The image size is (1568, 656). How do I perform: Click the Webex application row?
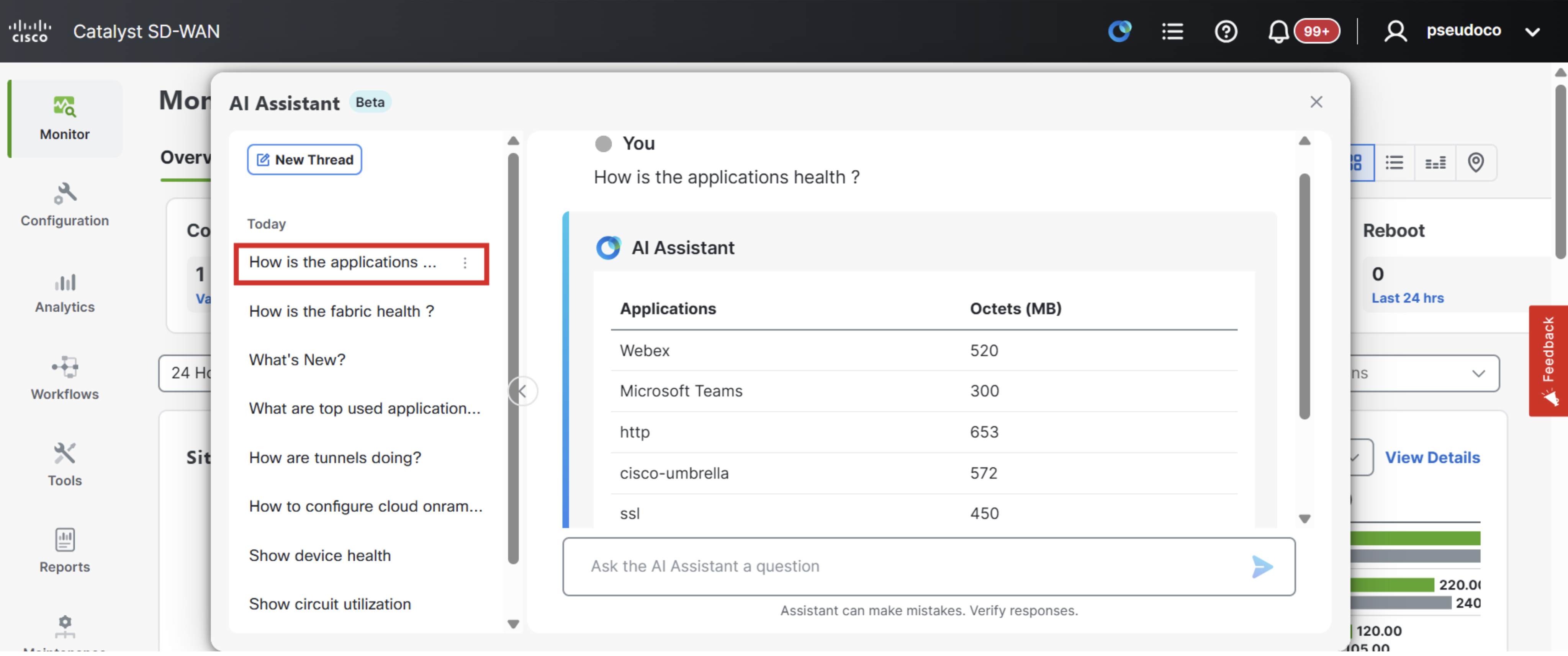(924, 351)
